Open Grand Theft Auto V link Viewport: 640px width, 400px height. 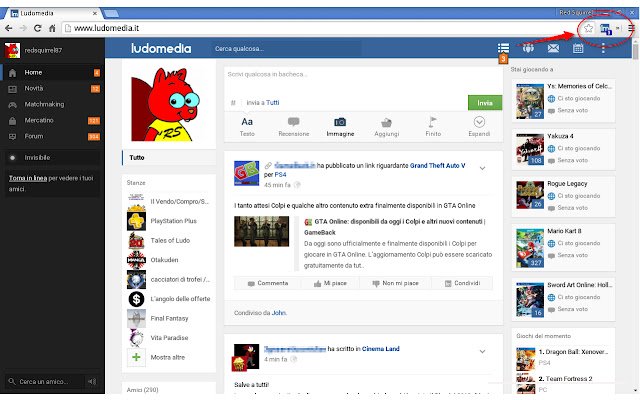pos(438,166)
